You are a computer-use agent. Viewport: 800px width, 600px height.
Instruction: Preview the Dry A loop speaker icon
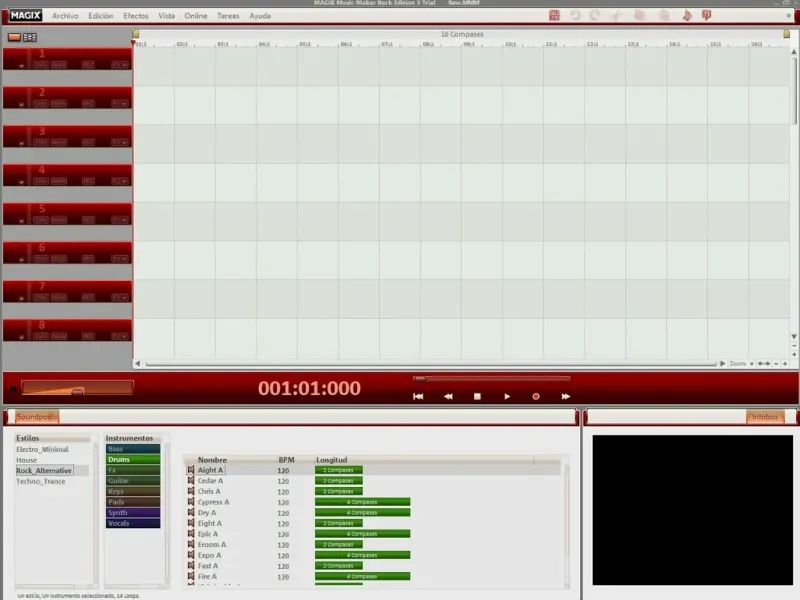tap(191, 513)
